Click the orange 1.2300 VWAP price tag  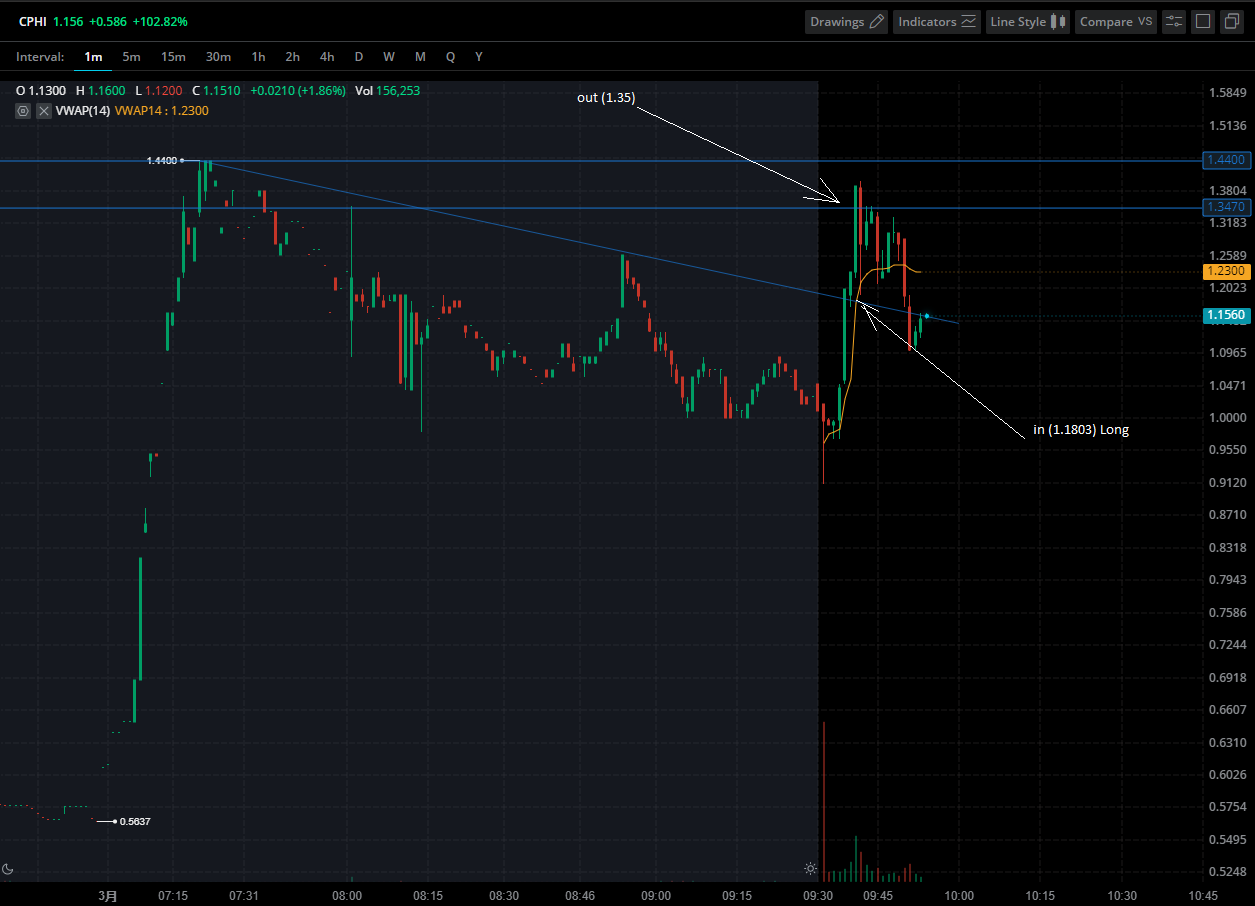pos(1225,271)
